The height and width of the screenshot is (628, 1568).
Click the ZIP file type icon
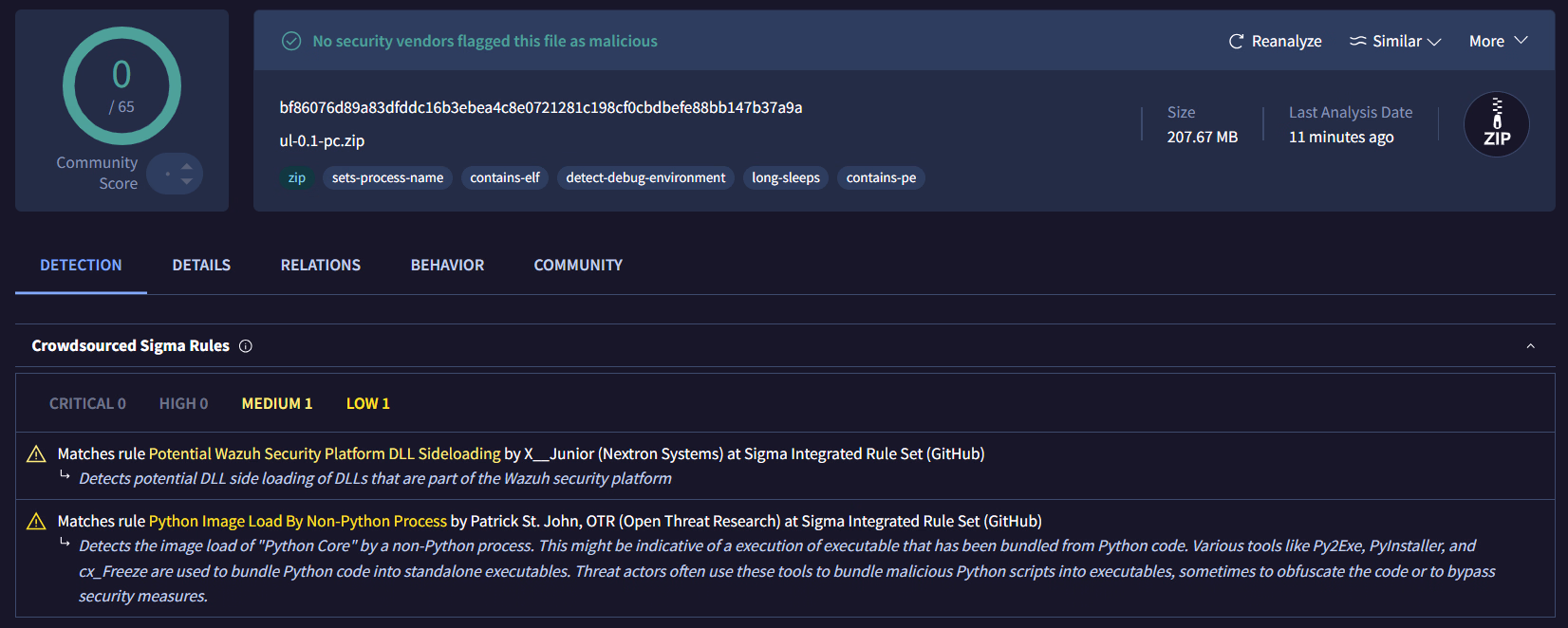[x=1496, y=124]
